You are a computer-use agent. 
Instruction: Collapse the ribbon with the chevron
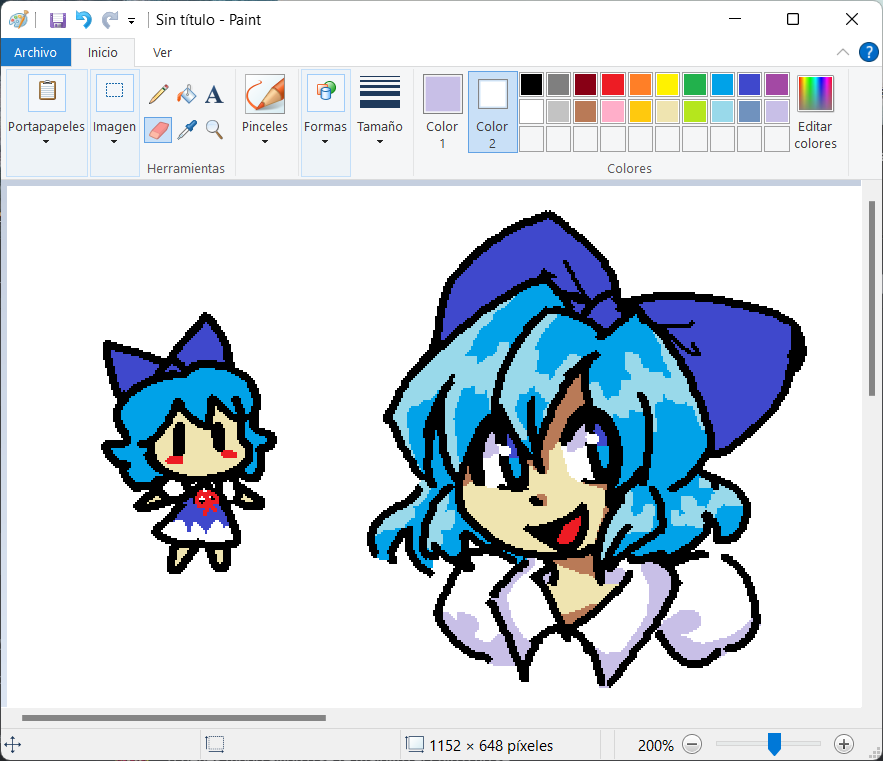pyautogui.click(x=842, y=52)
